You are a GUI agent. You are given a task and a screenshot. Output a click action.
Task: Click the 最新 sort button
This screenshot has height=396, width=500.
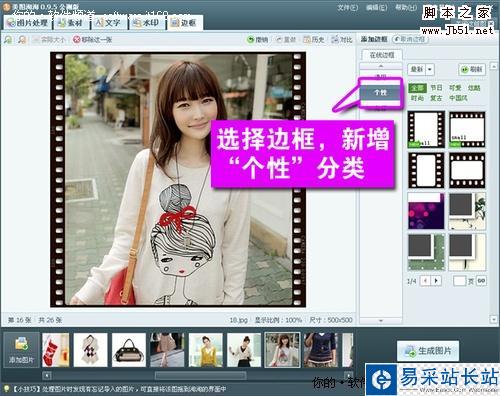(417, 69)
